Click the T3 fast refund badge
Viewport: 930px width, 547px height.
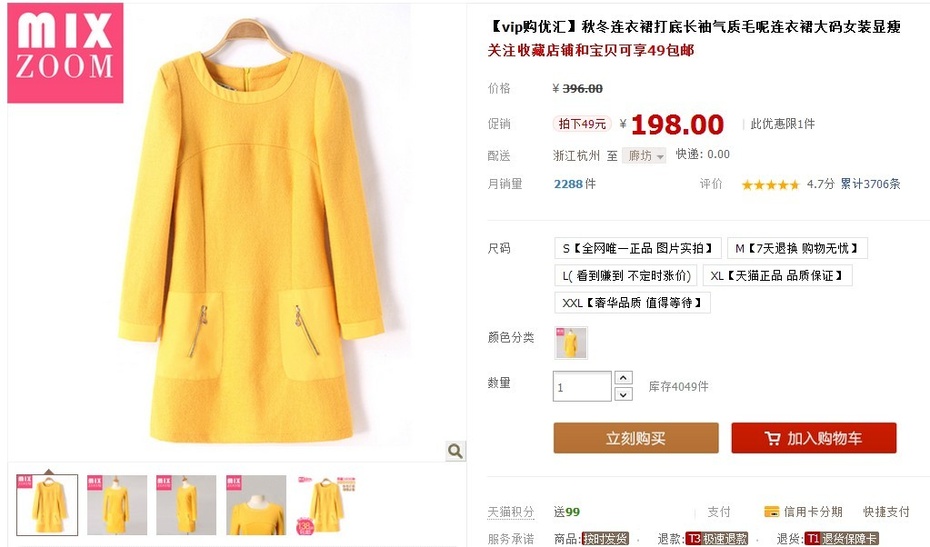coord(716,539)
